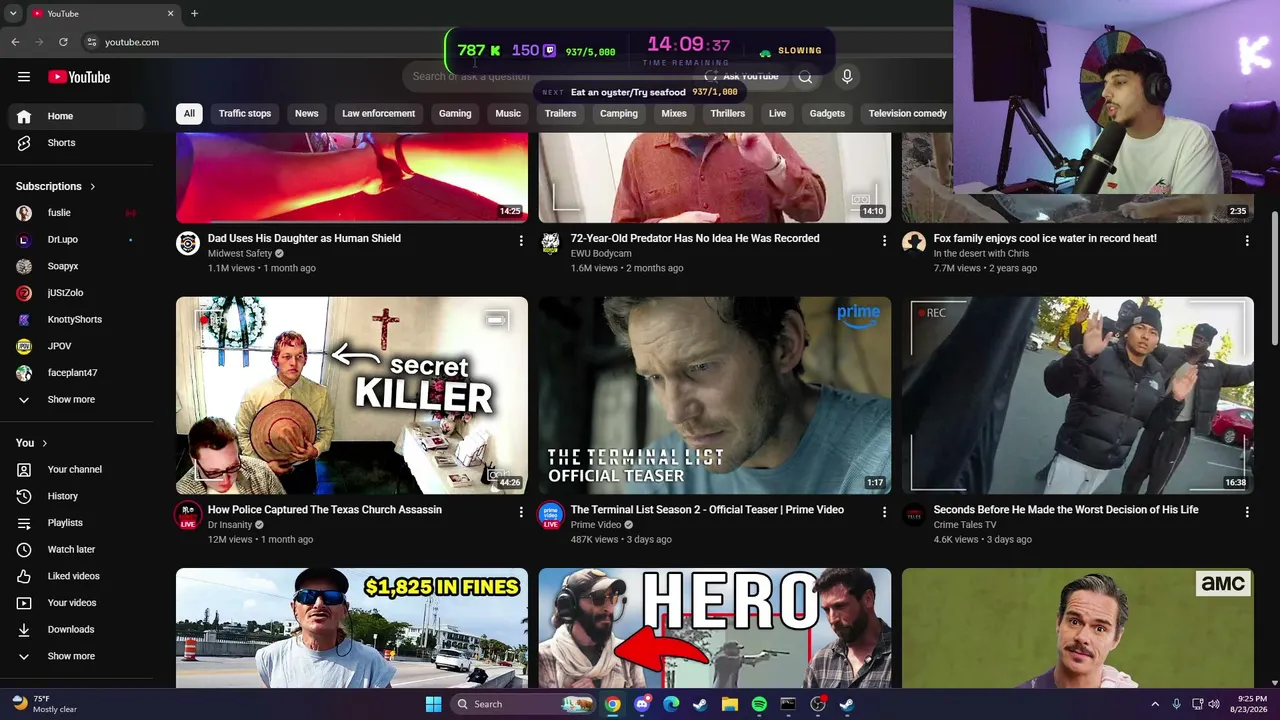Select the Traffic stops filter chip
The width and height of the screenshot is (1280, 720).
coord(245,113)
